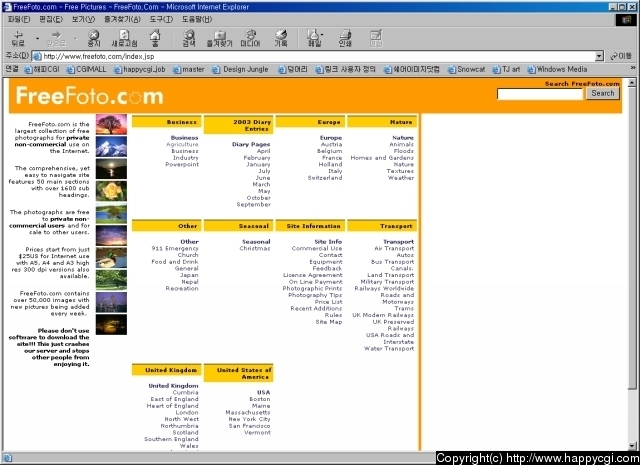Open the Favorites menu
Screen dimensions: 640x465
(x=122, y=19)
